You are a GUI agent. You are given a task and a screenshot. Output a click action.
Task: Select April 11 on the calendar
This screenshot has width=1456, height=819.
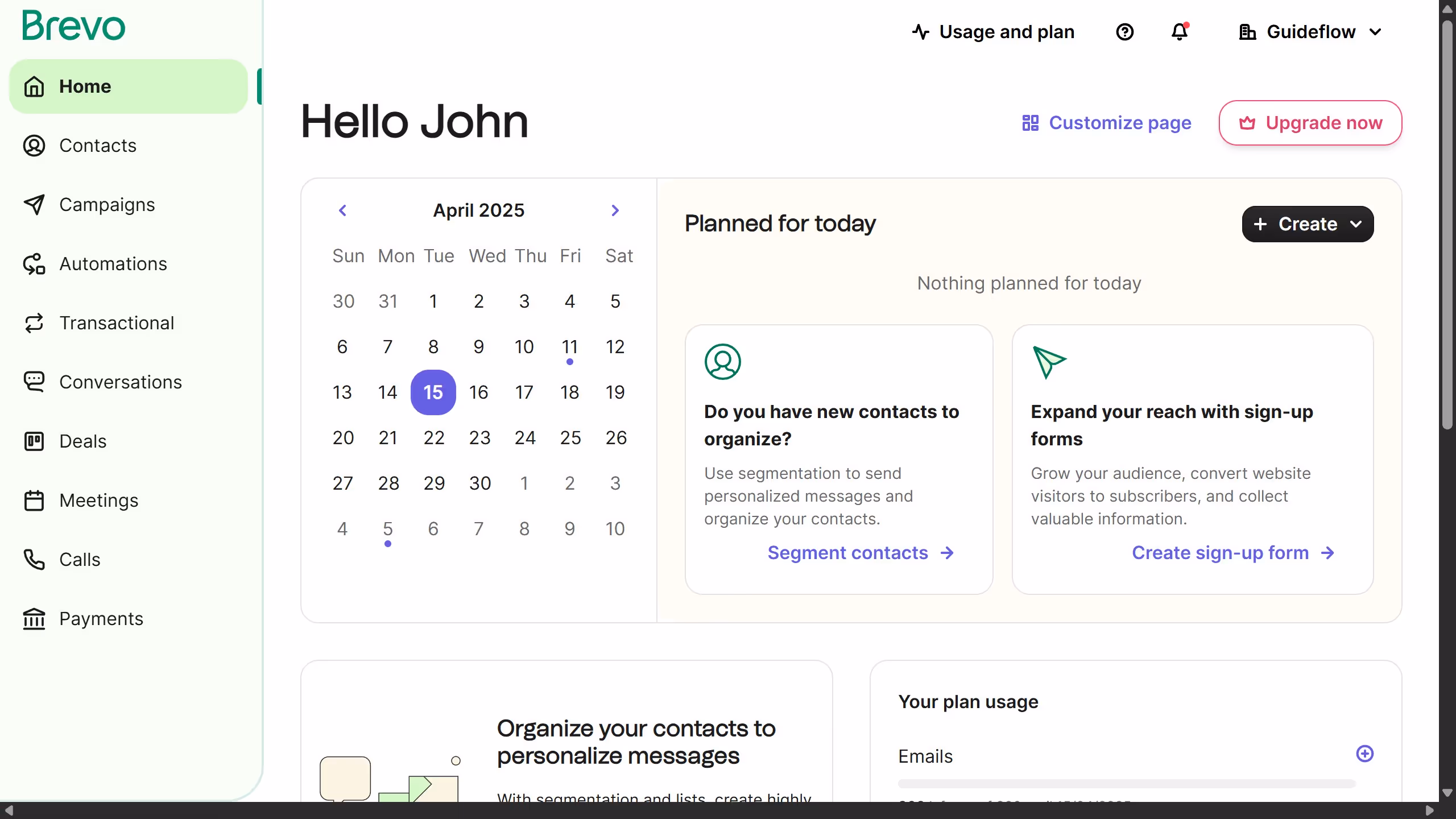tap(569, 347)
